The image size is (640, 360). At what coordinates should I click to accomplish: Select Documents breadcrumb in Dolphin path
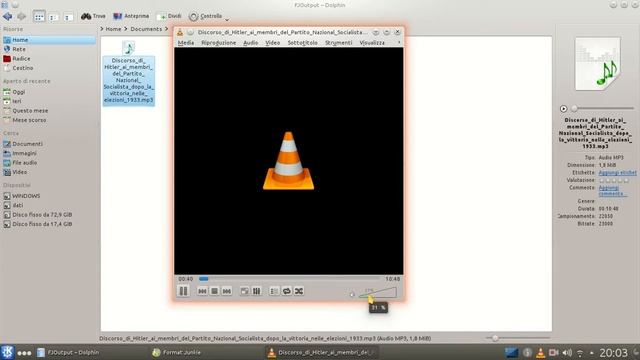(146, 29)
